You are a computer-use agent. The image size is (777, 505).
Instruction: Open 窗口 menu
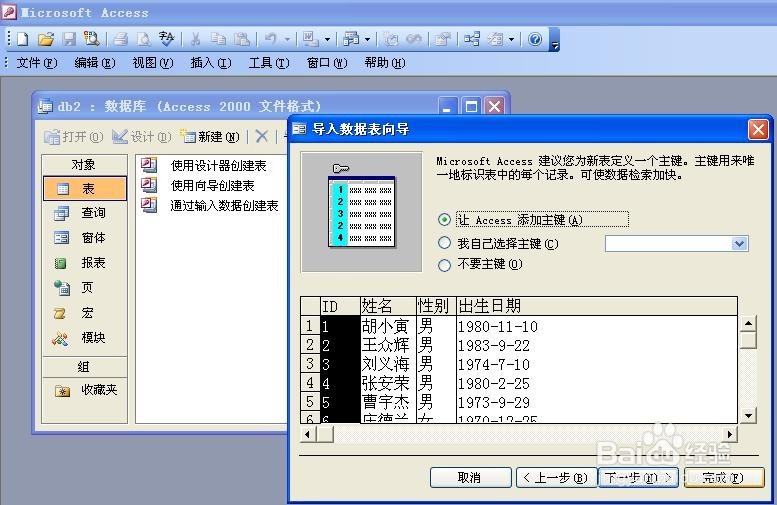click(327, 63)
